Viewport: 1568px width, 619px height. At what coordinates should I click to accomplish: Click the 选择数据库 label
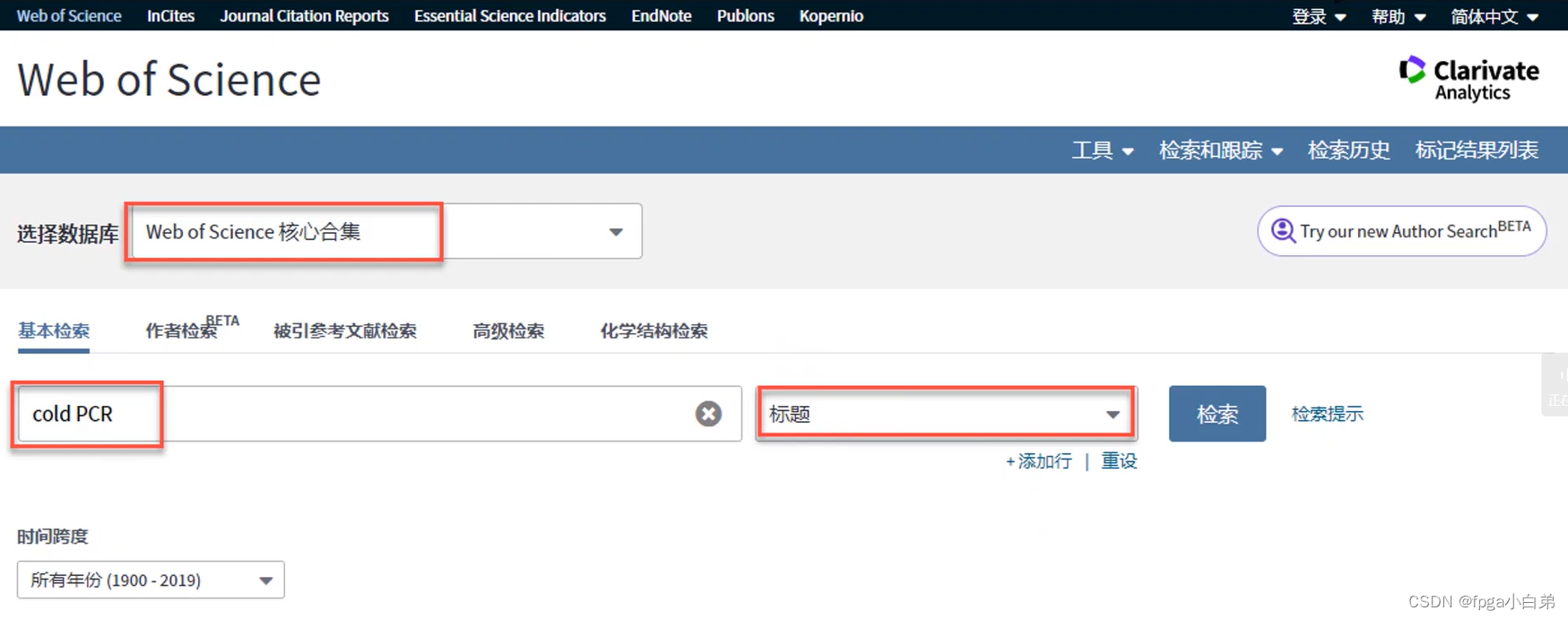(68, 234)
